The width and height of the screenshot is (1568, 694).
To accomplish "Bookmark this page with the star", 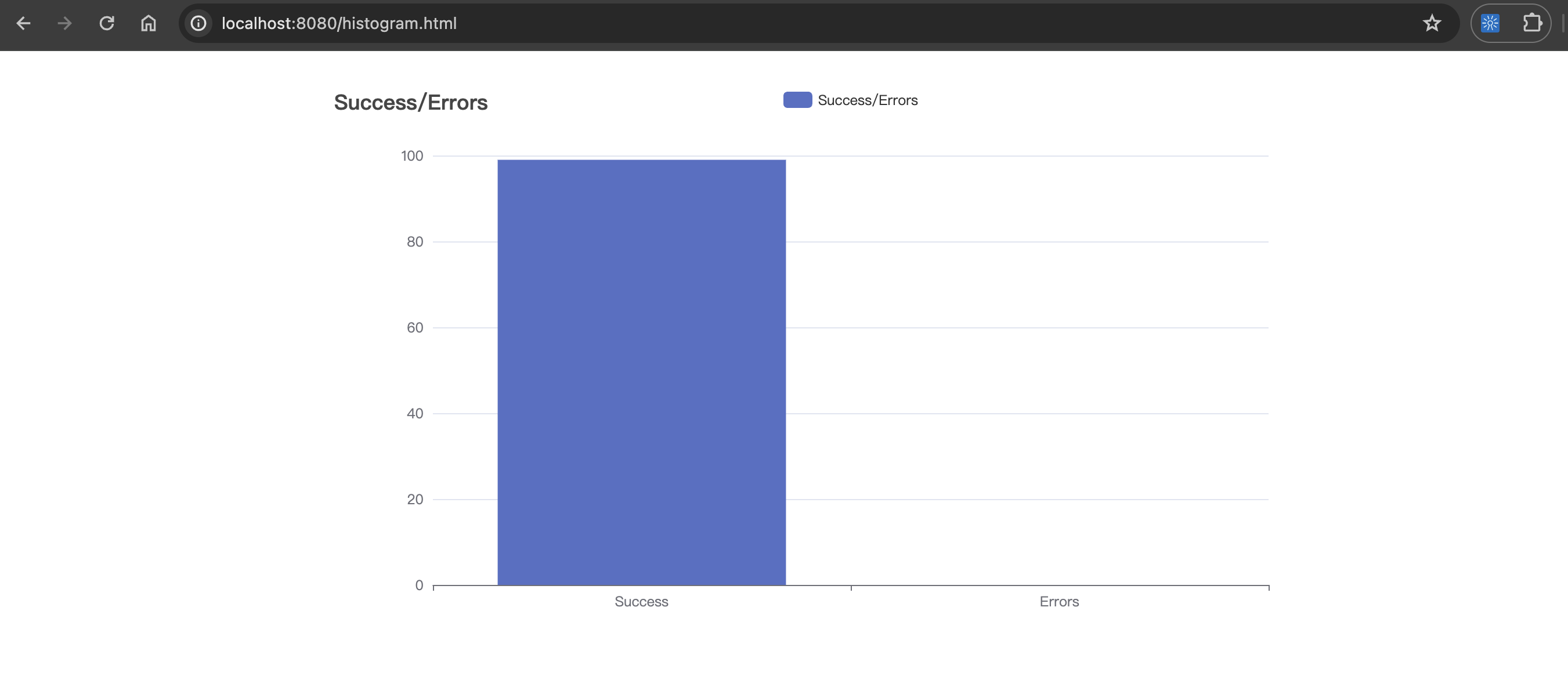I will [1432, 23].
